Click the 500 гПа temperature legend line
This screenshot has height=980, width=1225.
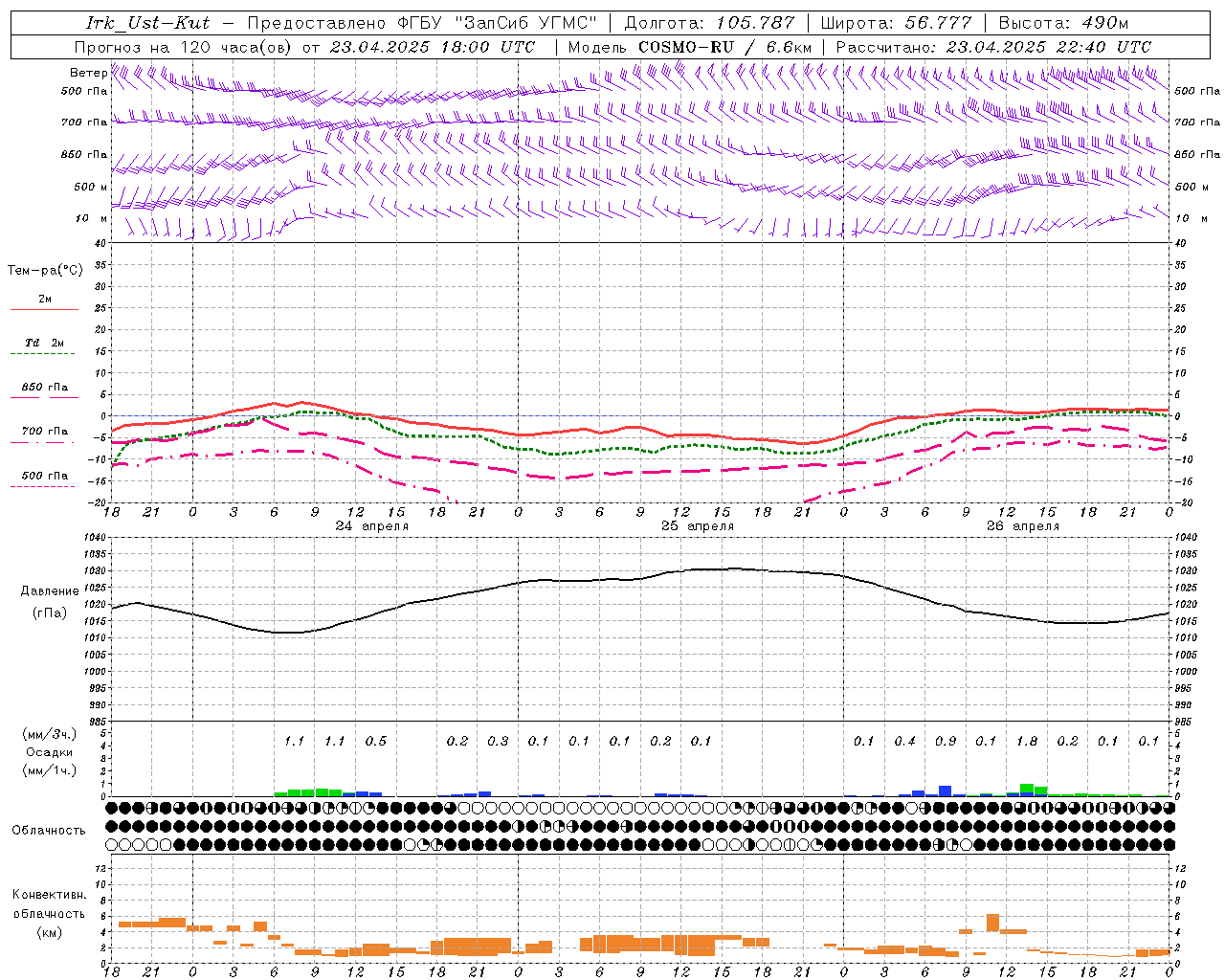coord(44,486)
